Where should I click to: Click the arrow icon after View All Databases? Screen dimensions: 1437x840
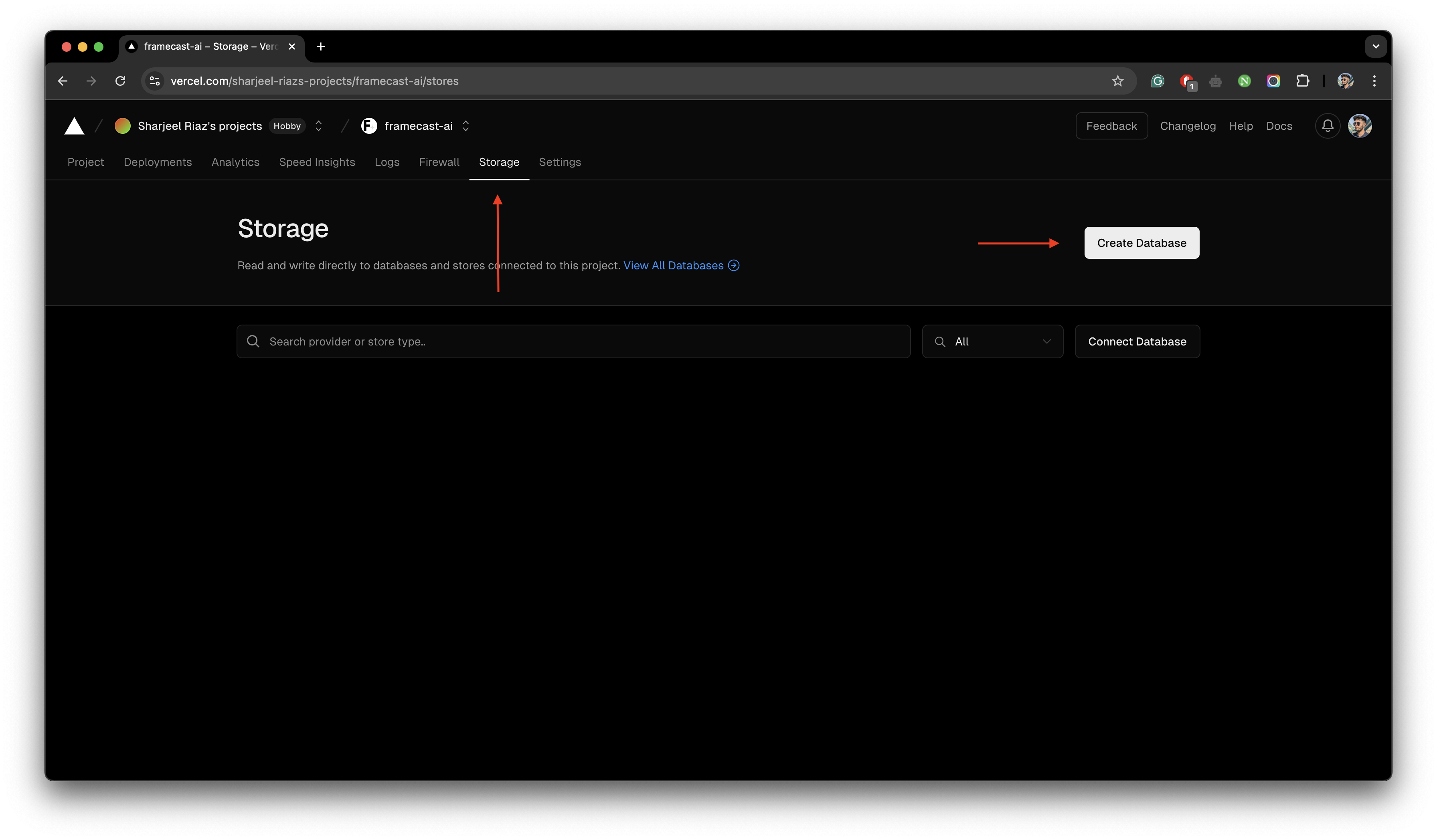pos(734,266)
